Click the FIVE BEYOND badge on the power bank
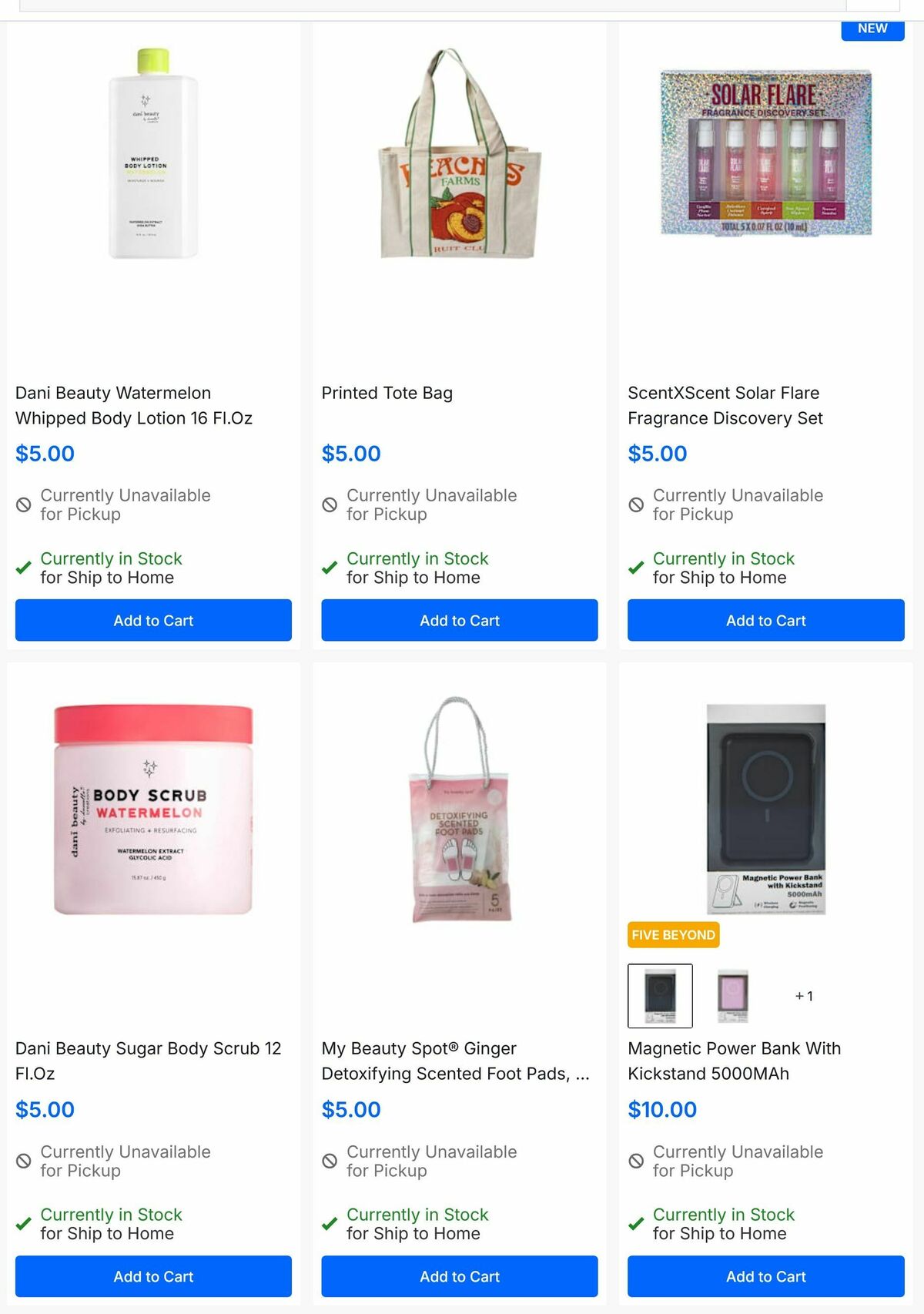 coord(673,935)
